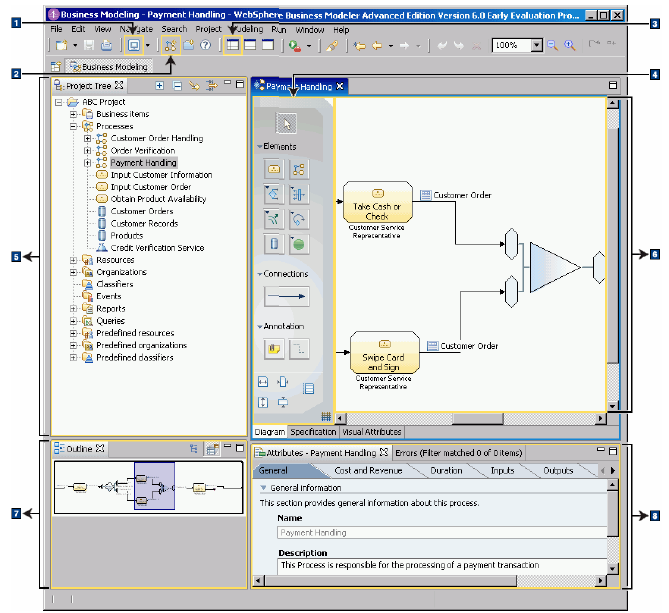The width and height of the screenshot is (669, 613).
Task: Collapse the Connections palette section
Action: click(259, 274)
